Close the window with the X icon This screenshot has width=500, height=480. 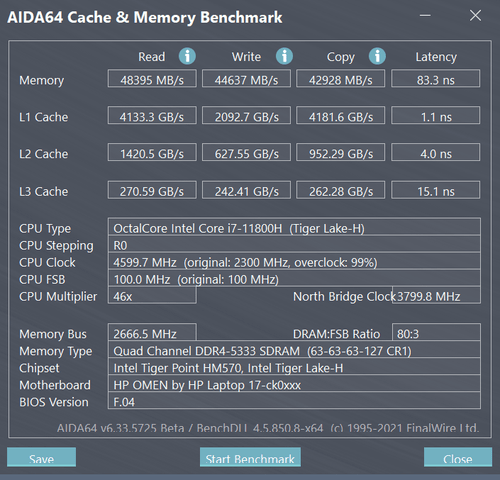pos(475,15)
